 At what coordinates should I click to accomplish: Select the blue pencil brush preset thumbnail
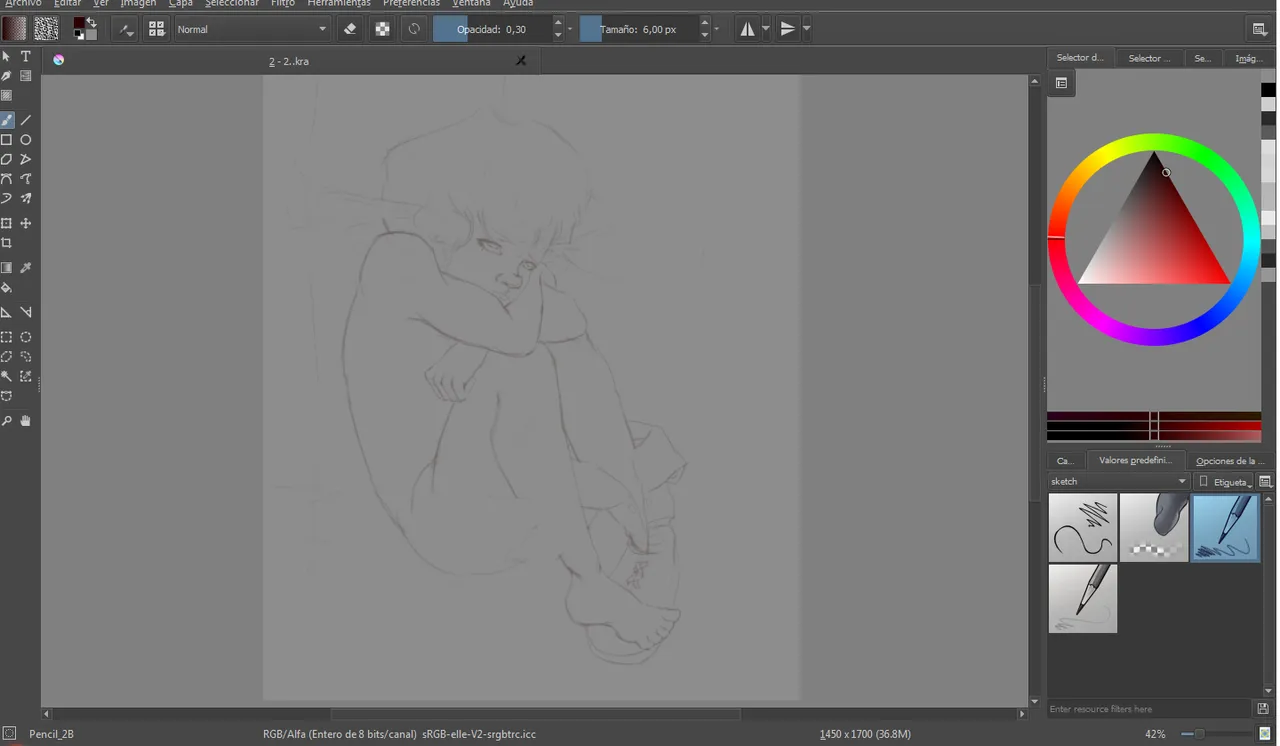pyautogui.click(x=1225, y=527)
